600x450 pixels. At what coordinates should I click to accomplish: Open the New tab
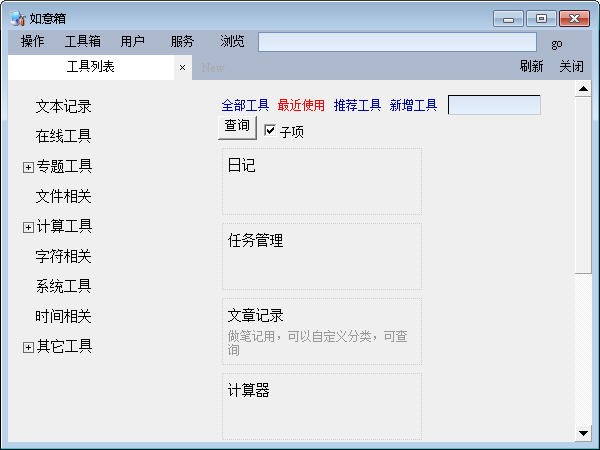click(213, 68)
